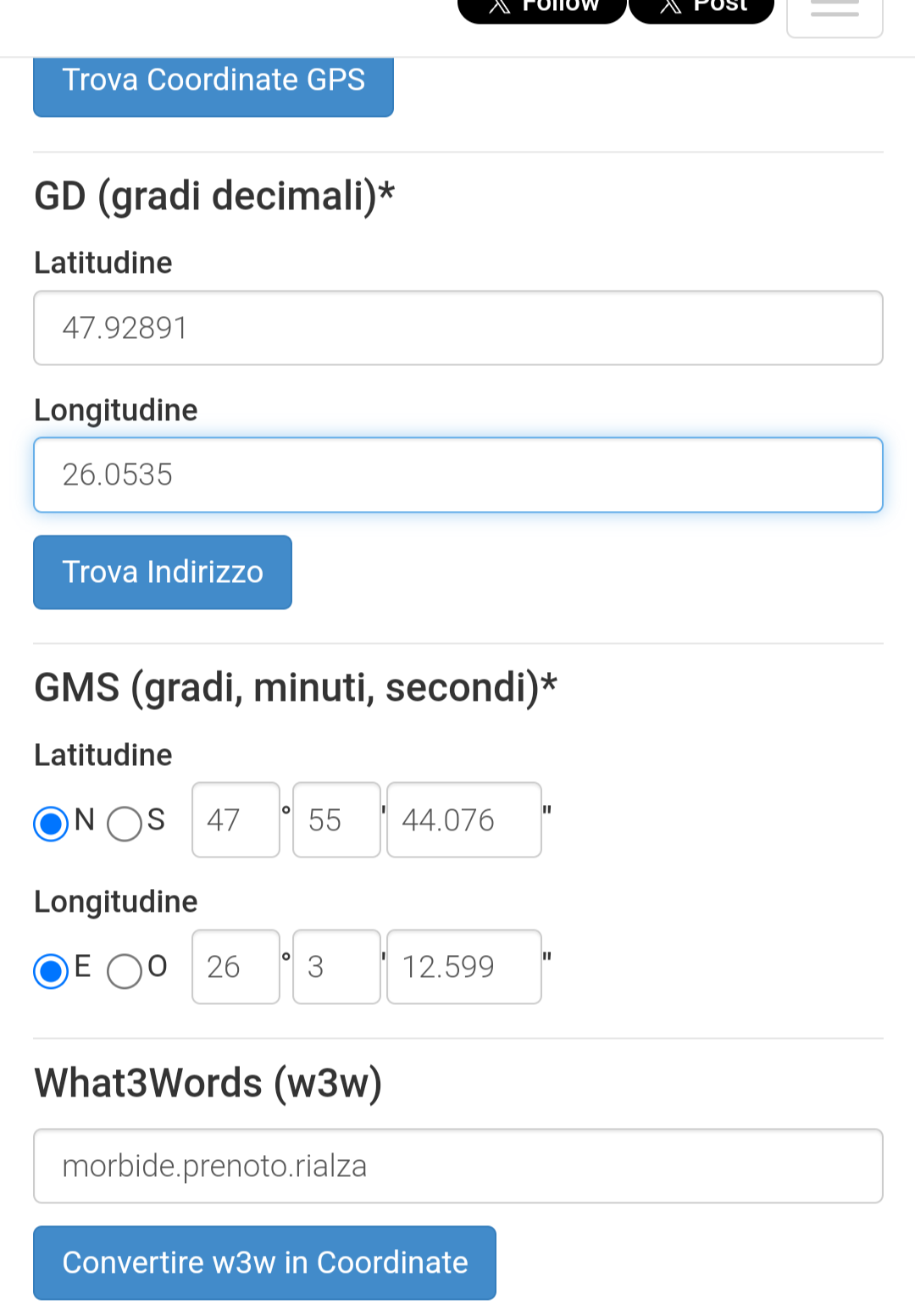The width and height of the screenshot is (915, 1316).
Task: Click Trova Coordinate GPS button
Action: pyautogui.click(x=213, y=86)
